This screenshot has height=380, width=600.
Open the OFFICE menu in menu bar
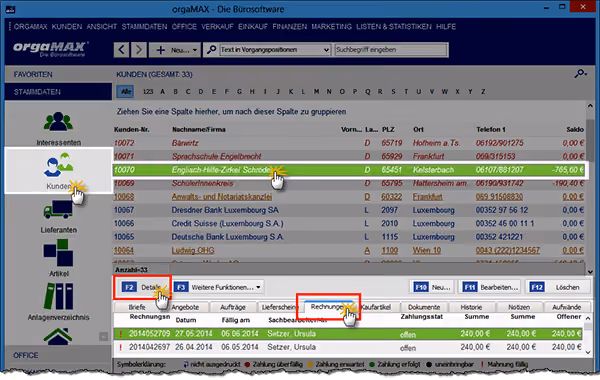184,27
